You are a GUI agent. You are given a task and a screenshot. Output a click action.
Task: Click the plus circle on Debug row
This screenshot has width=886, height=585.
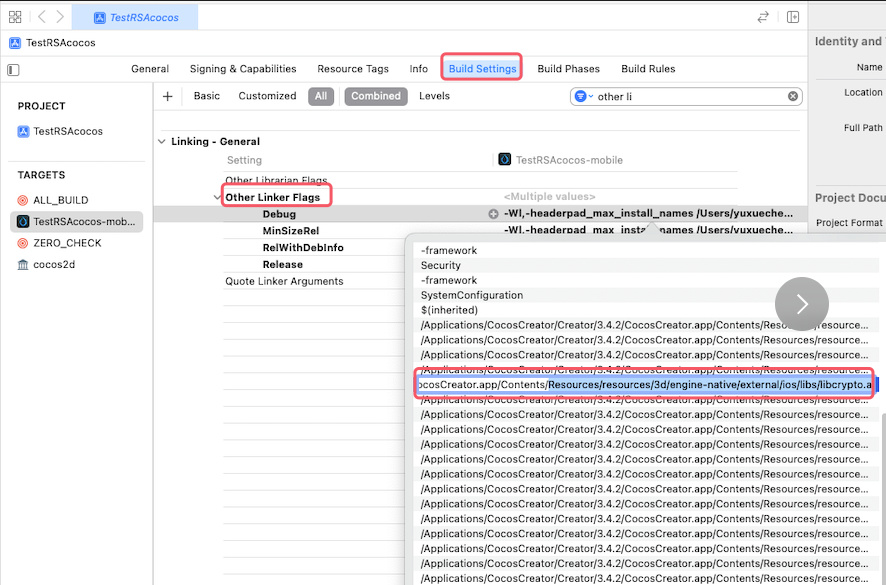click(493, 214)
